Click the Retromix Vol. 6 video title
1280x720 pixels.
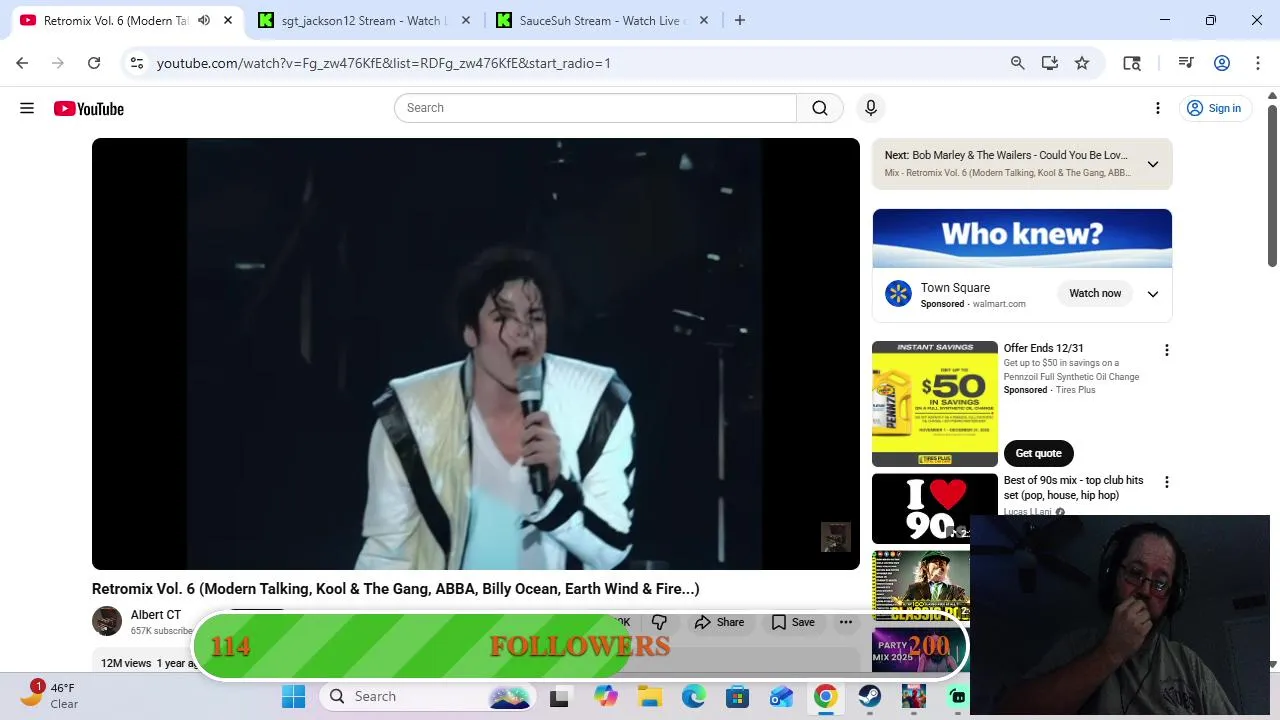coord(396,589)
